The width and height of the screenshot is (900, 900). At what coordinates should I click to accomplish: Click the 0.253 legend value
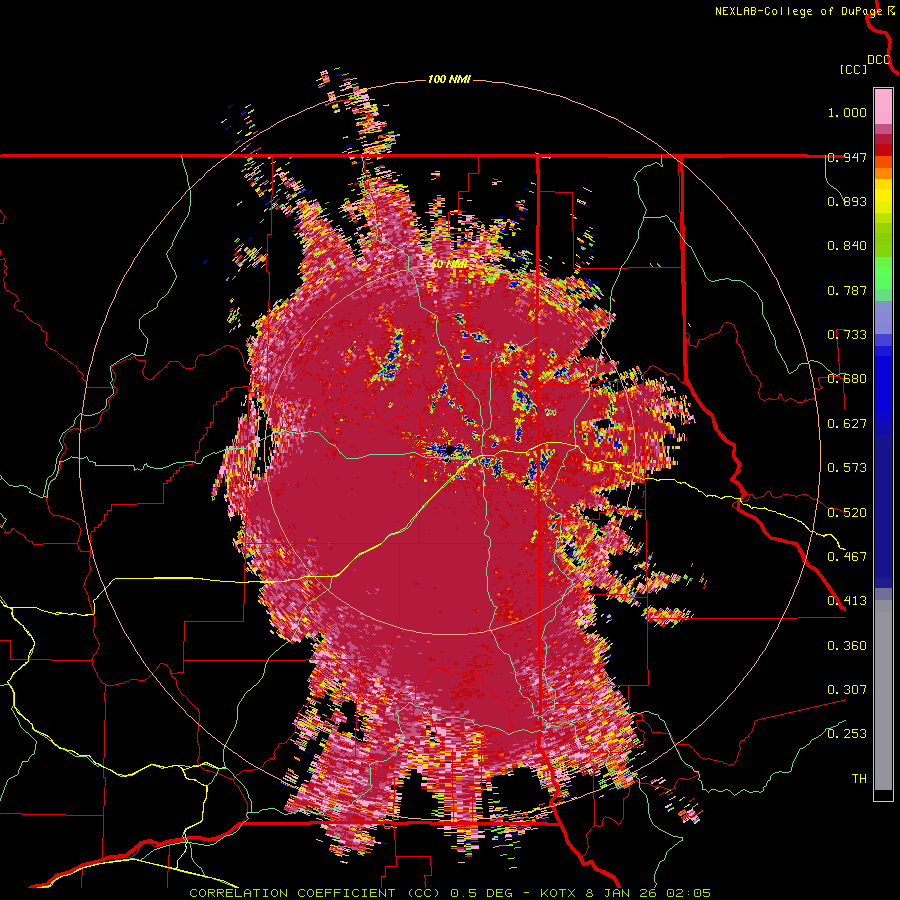[x=847, y=734]
